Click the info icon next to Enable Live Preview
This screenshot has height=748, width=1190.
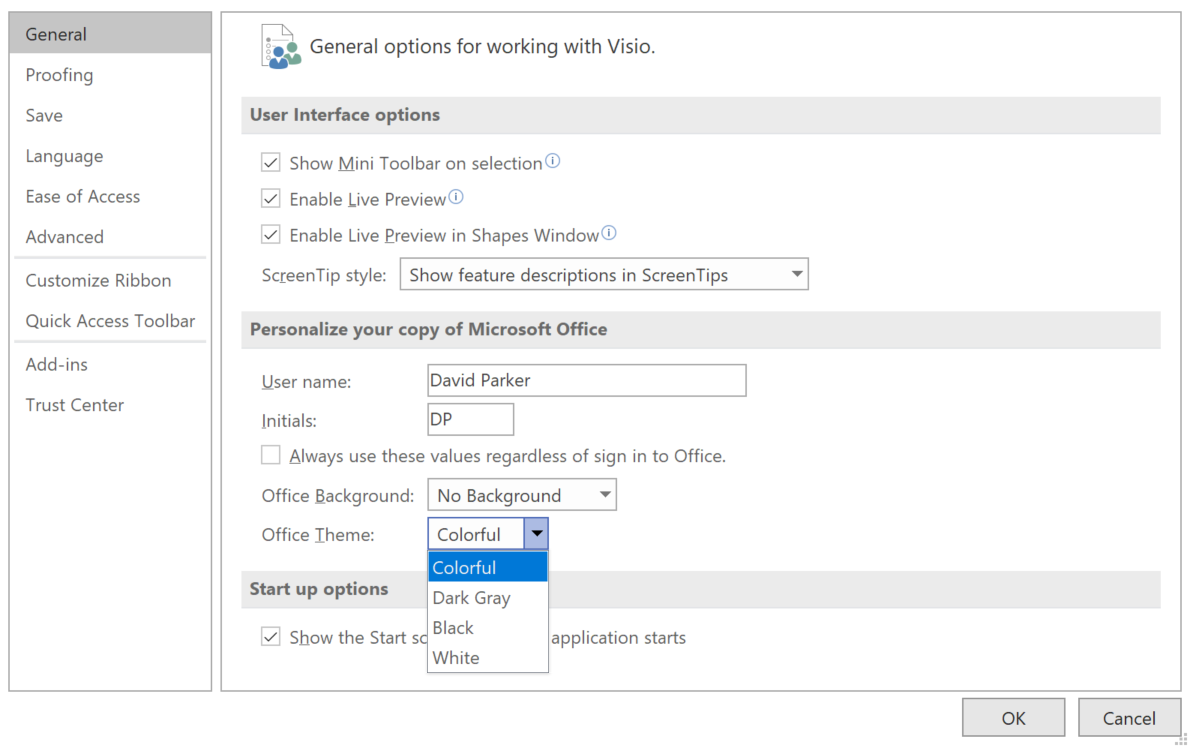click(456, 197)
